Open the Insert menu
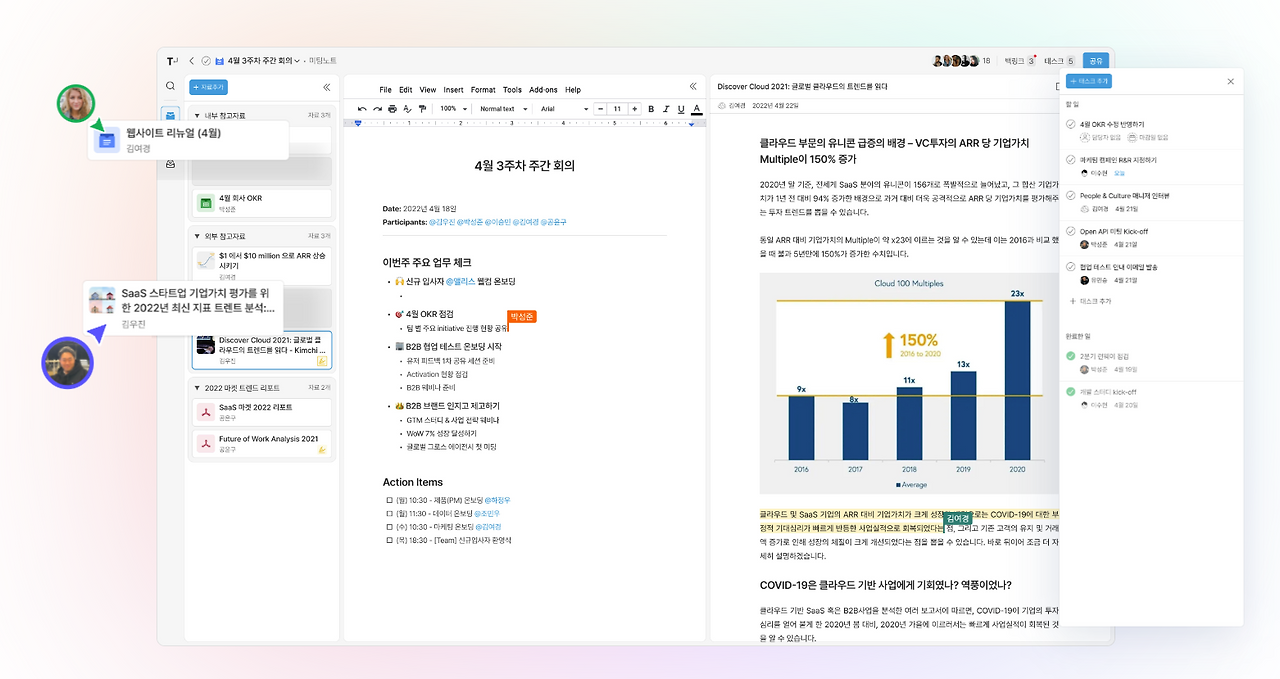 pyautogui.click(x=453, y=89)
